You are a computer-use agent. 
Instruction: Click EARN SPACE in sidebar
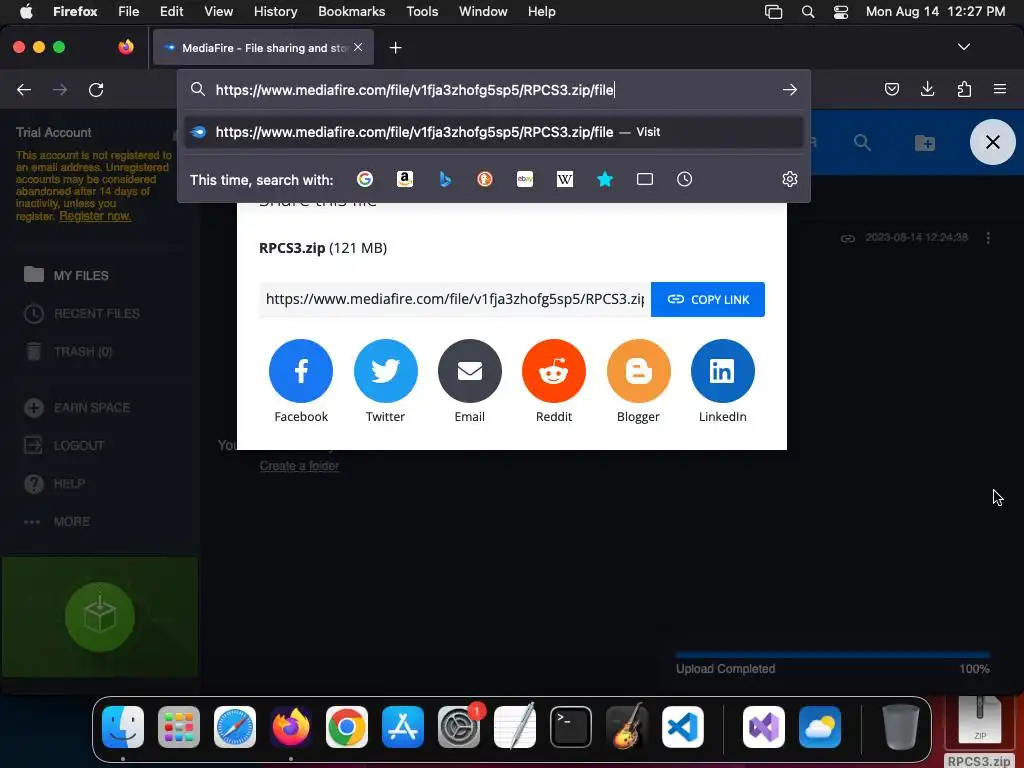coord(92,408)
